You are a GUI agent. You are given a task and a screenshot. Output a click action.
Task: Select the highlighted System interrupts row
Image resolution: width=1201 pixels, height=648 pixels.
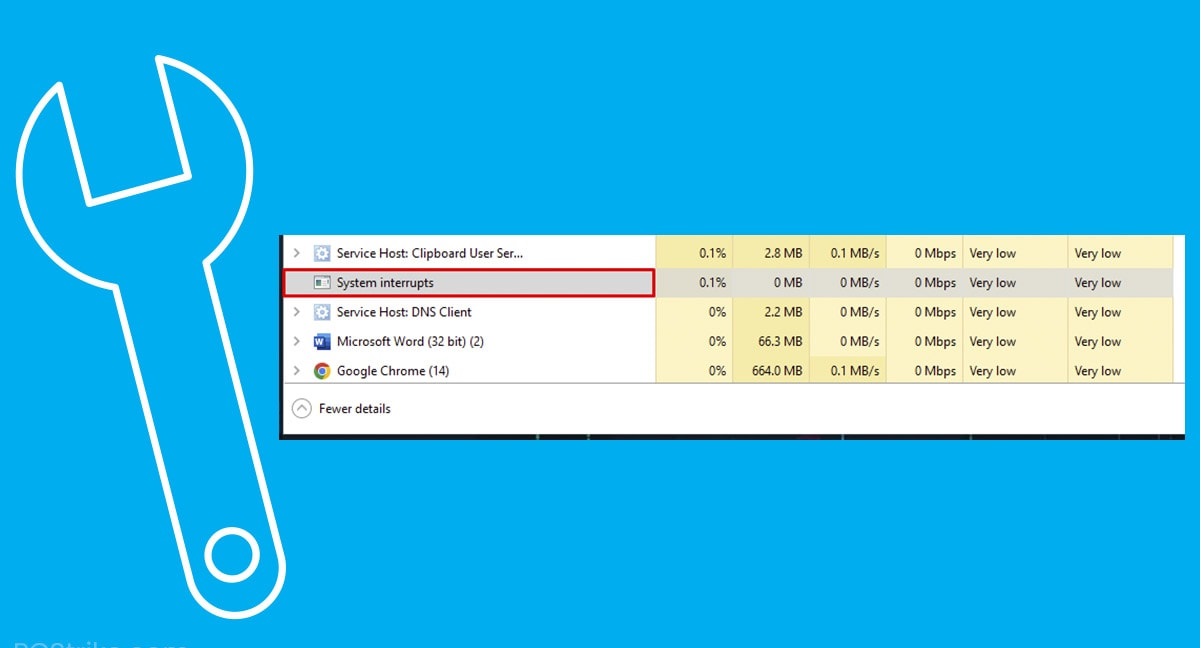click(x=470, y=282)
